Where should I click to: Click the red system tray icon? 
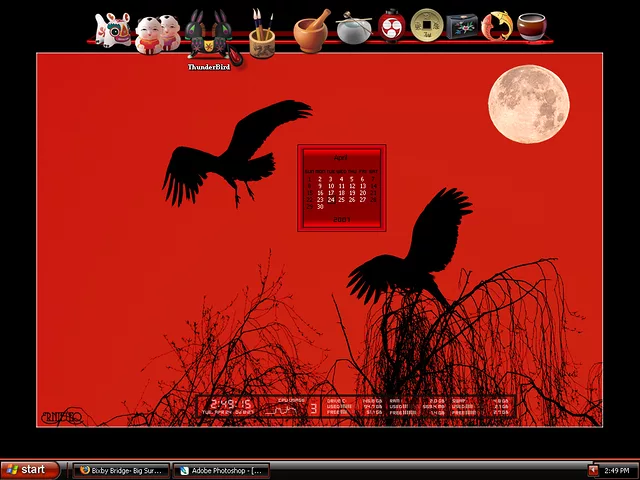tap(594, 469)
